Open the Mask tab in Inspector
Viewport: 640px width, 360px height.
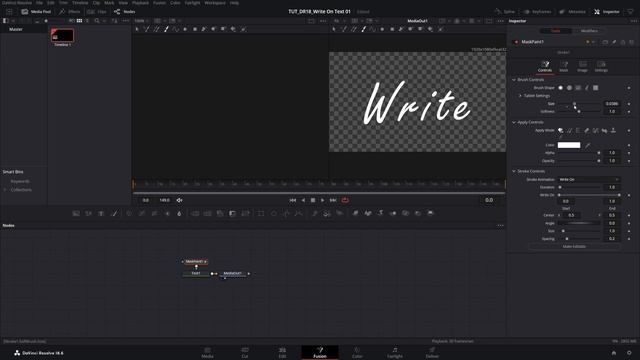click(x=564, y=67)
